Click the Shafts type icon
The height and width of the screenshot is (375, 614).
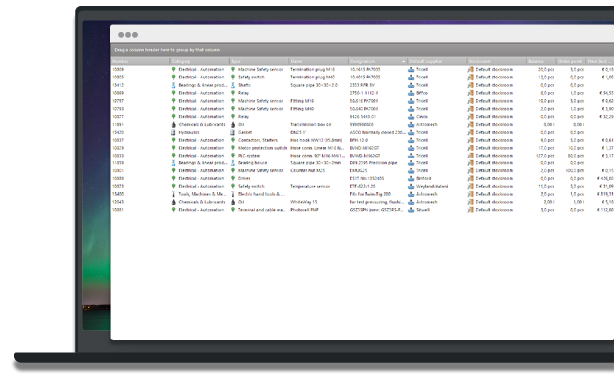(233, 85)
